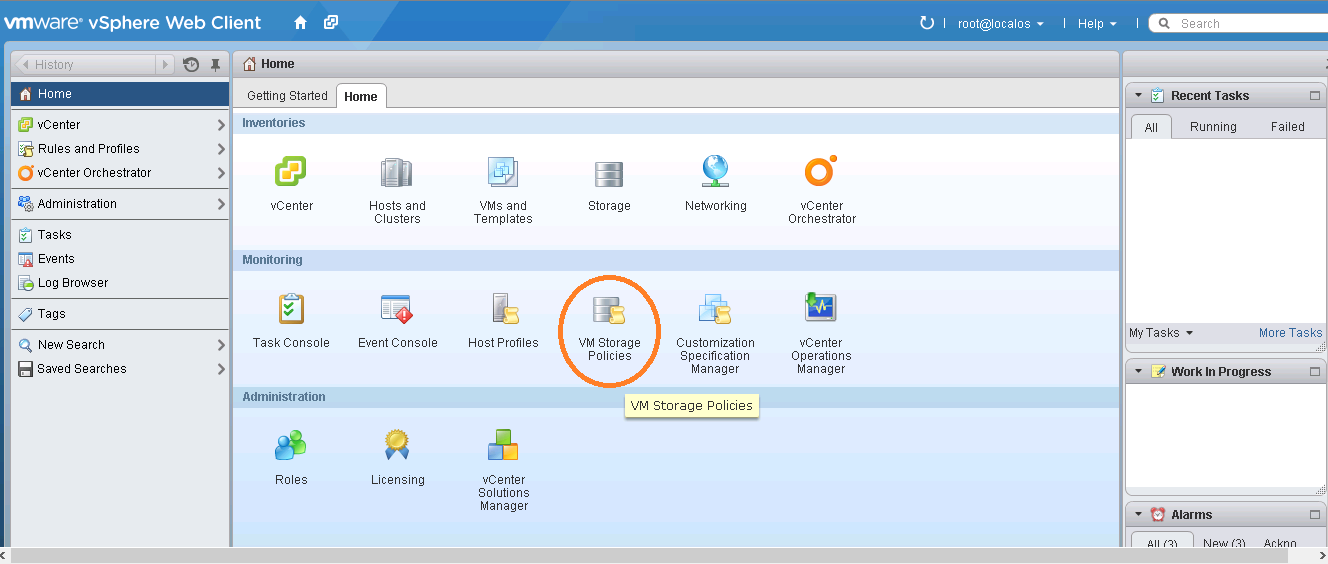Expand the vCenter Orchestrator navigator chevron
Viewport: 1328px width, 564px height.
pos(221,173)
